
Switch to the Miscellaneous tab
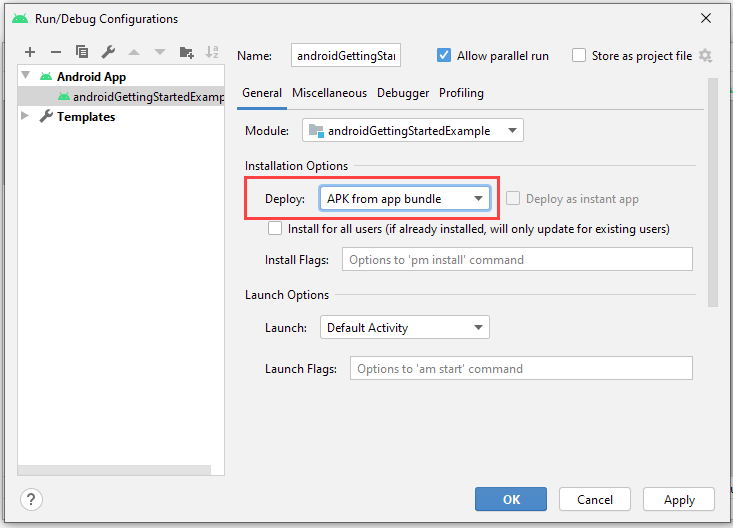click(x=329, y=93)
